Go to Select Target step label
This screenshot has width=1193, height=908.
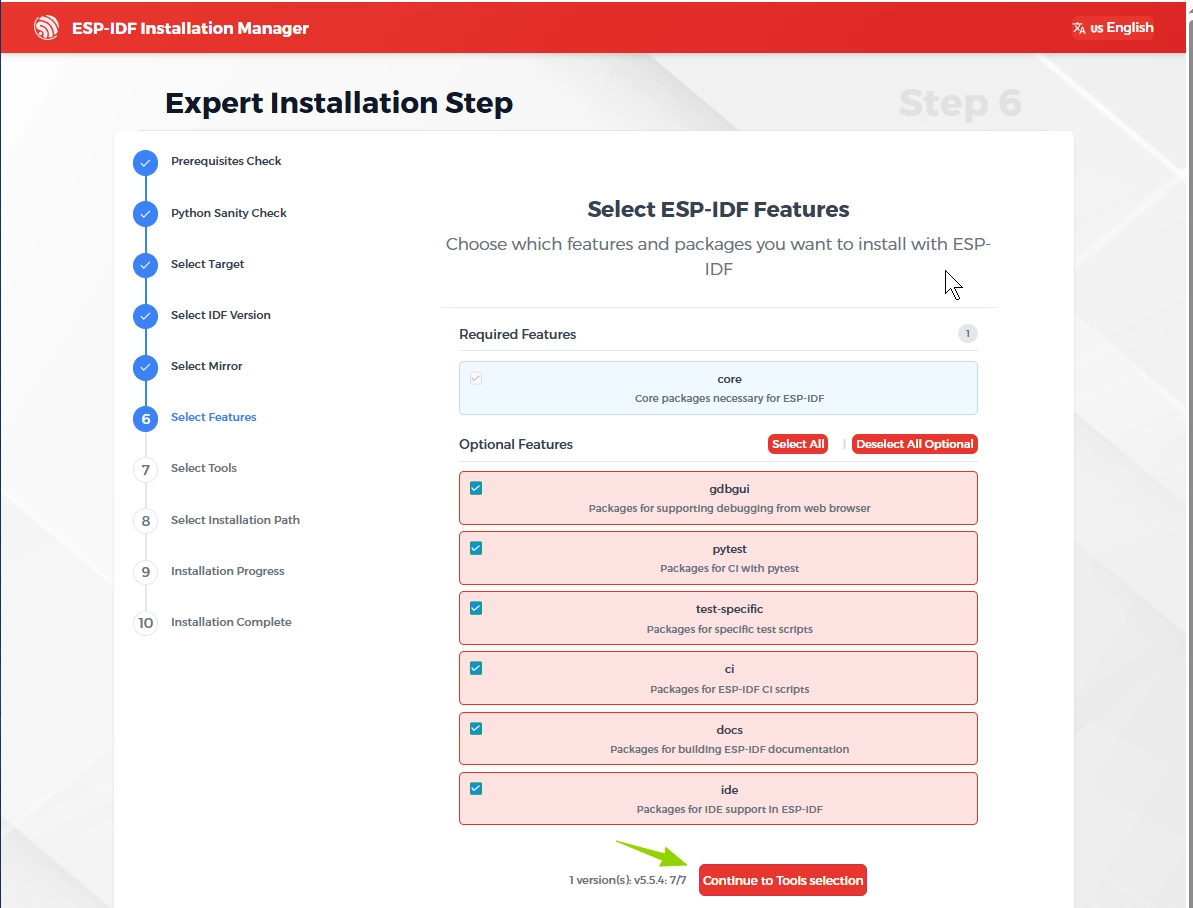pyautogui.click(x=207, y=264)
